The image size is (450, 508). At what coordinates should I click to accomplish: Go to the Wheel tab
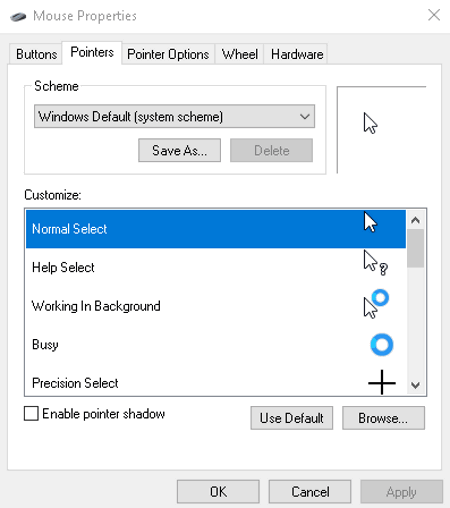click(240, 54)
